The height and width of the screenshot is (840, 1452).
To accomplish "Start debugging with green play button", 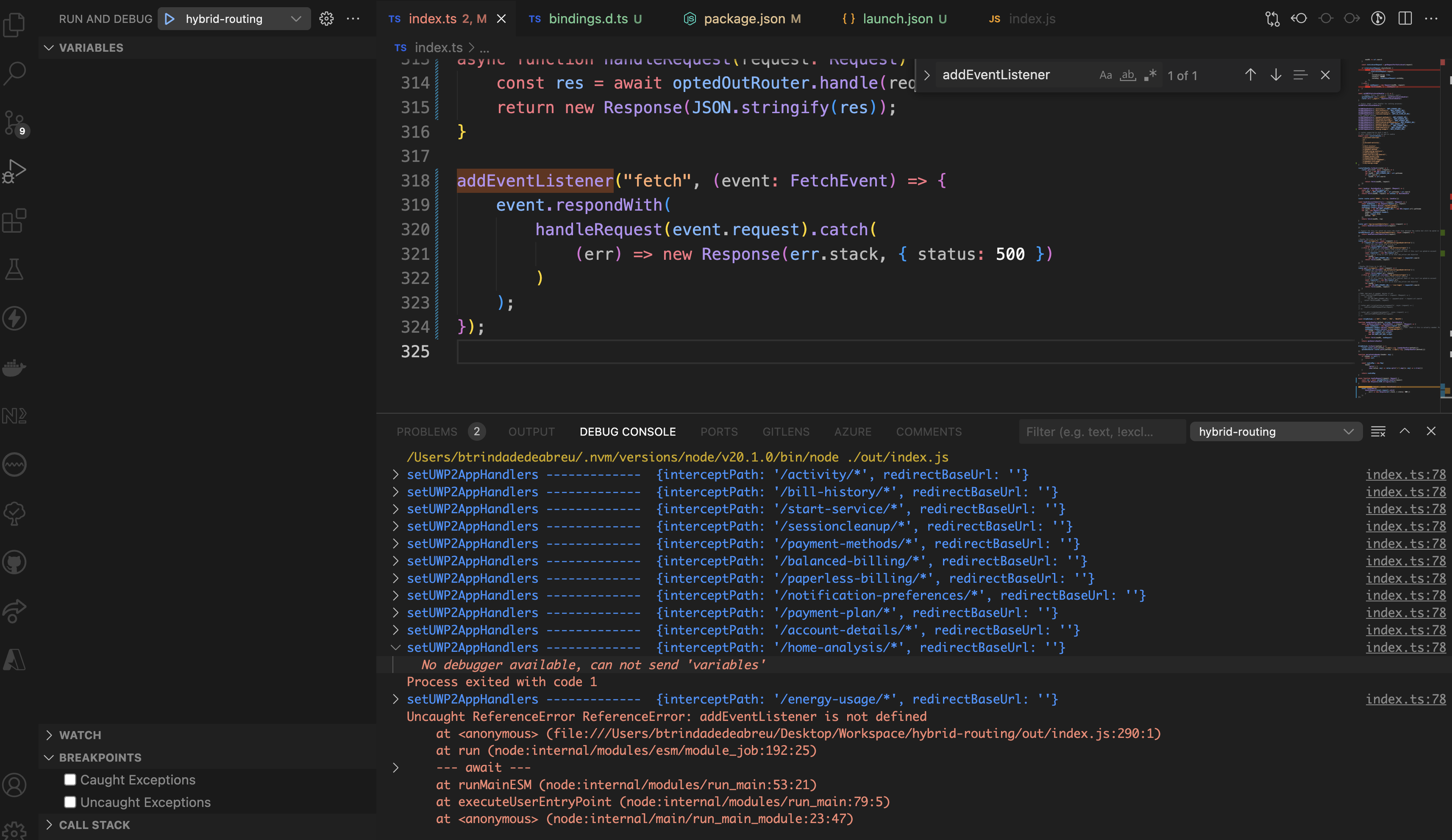I will point(170,19).
